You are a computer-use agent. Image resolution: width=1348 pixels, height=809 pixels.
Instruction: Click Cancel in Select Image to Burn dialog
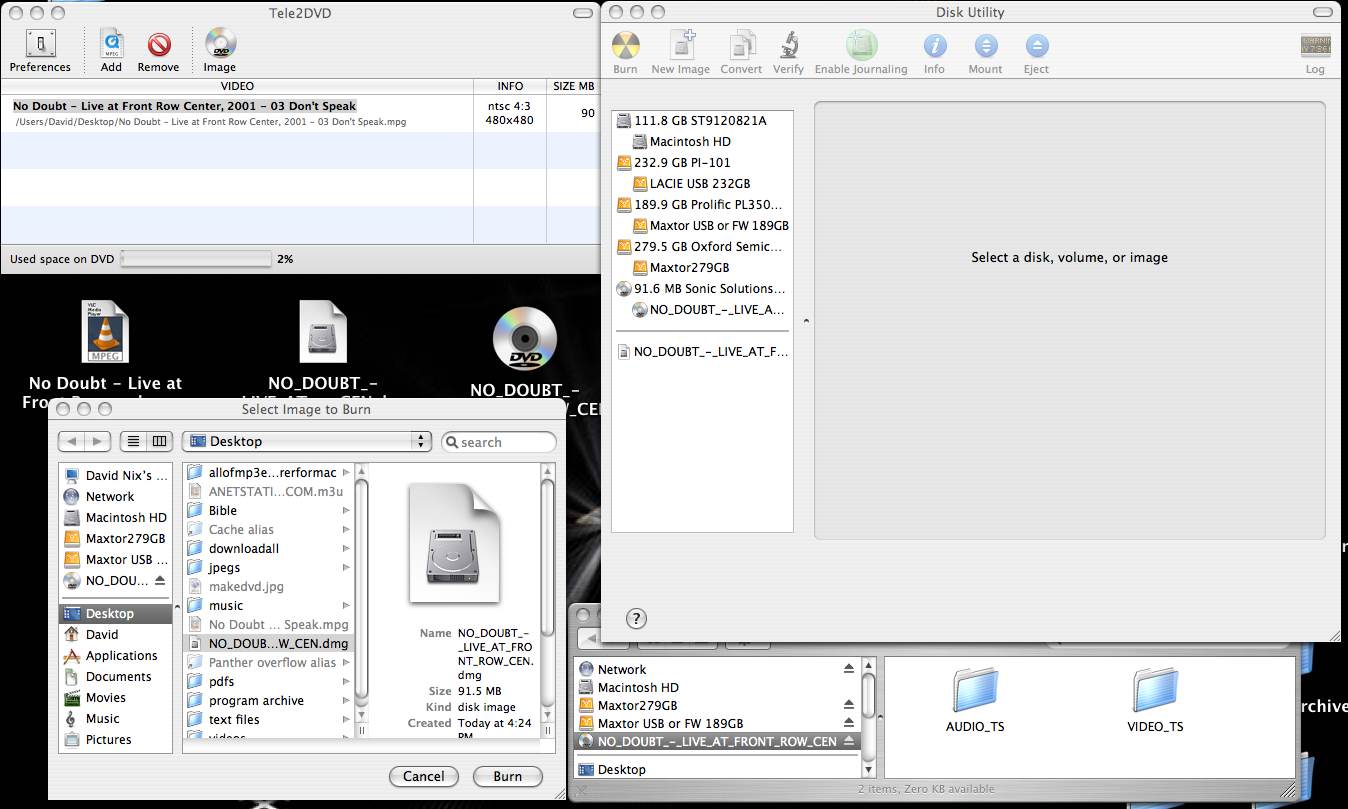(x=424, y=776)
